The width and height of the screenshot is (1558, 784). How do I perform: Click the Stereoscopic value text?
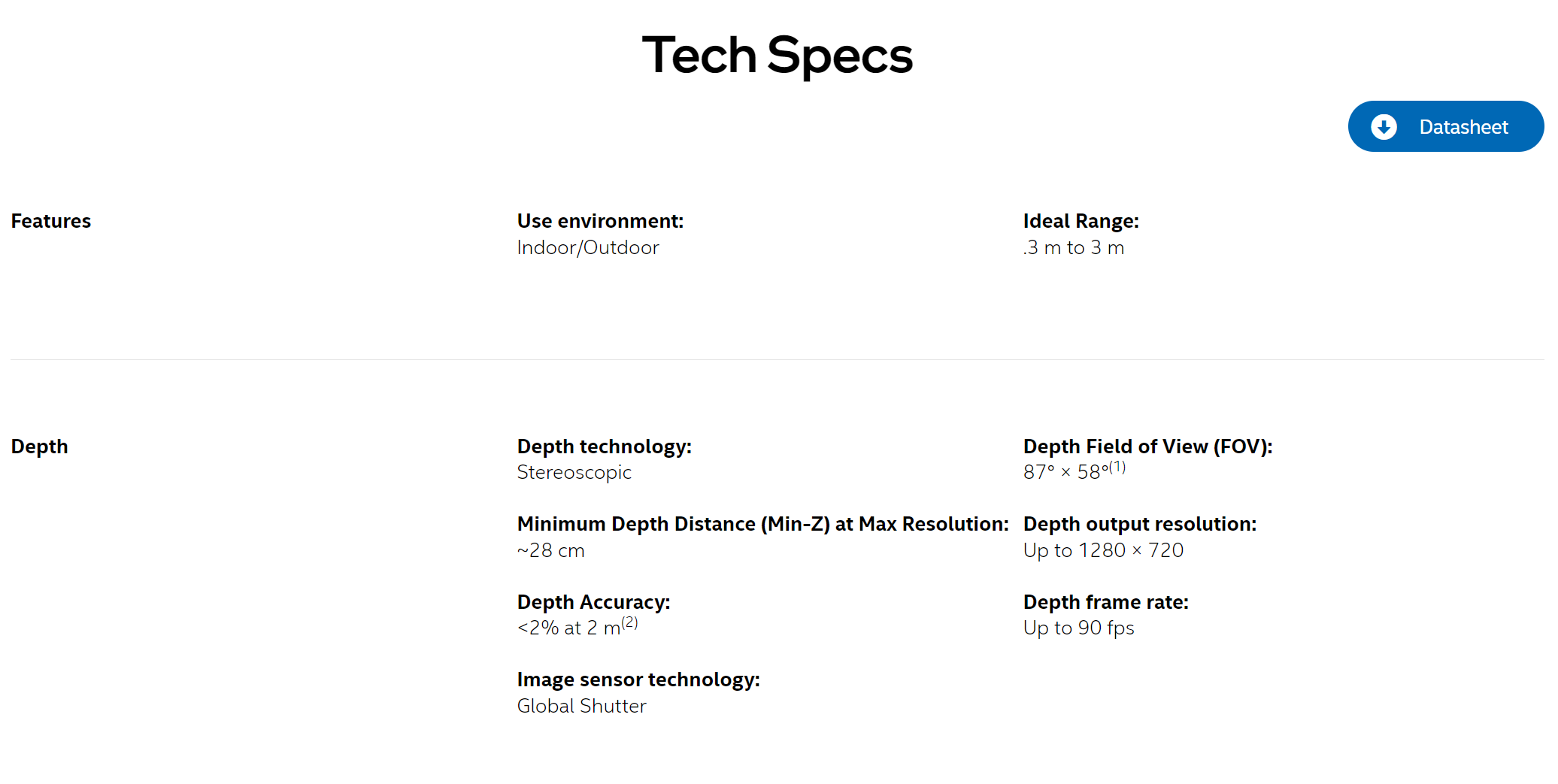click(574, 472)
